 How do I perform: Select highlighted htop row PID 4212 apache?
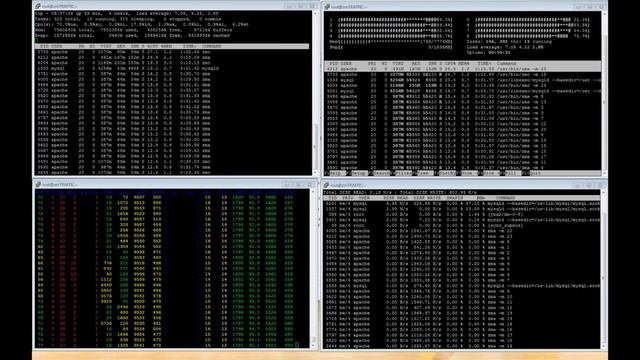[x=462, y=69]
